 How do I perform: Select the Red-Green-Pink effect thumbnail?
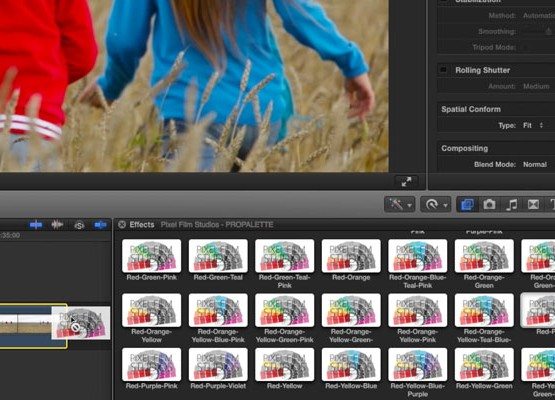point(151,256)
